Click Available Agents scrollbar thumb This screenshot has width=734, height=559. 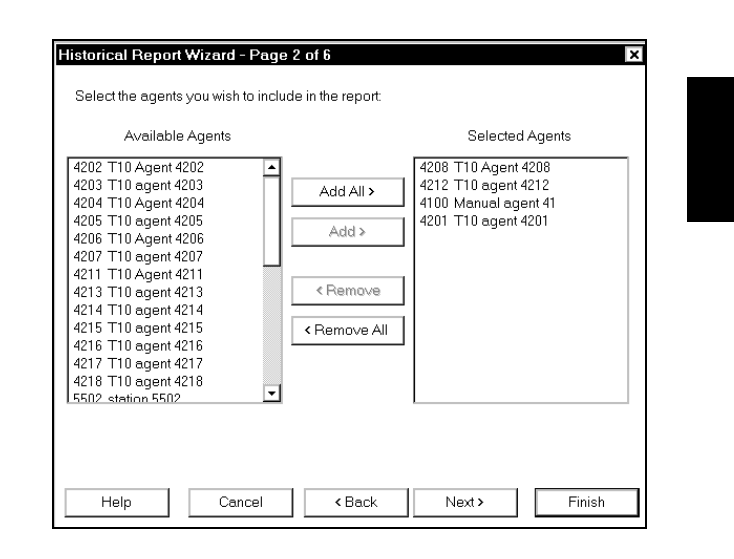coord(272,221)
